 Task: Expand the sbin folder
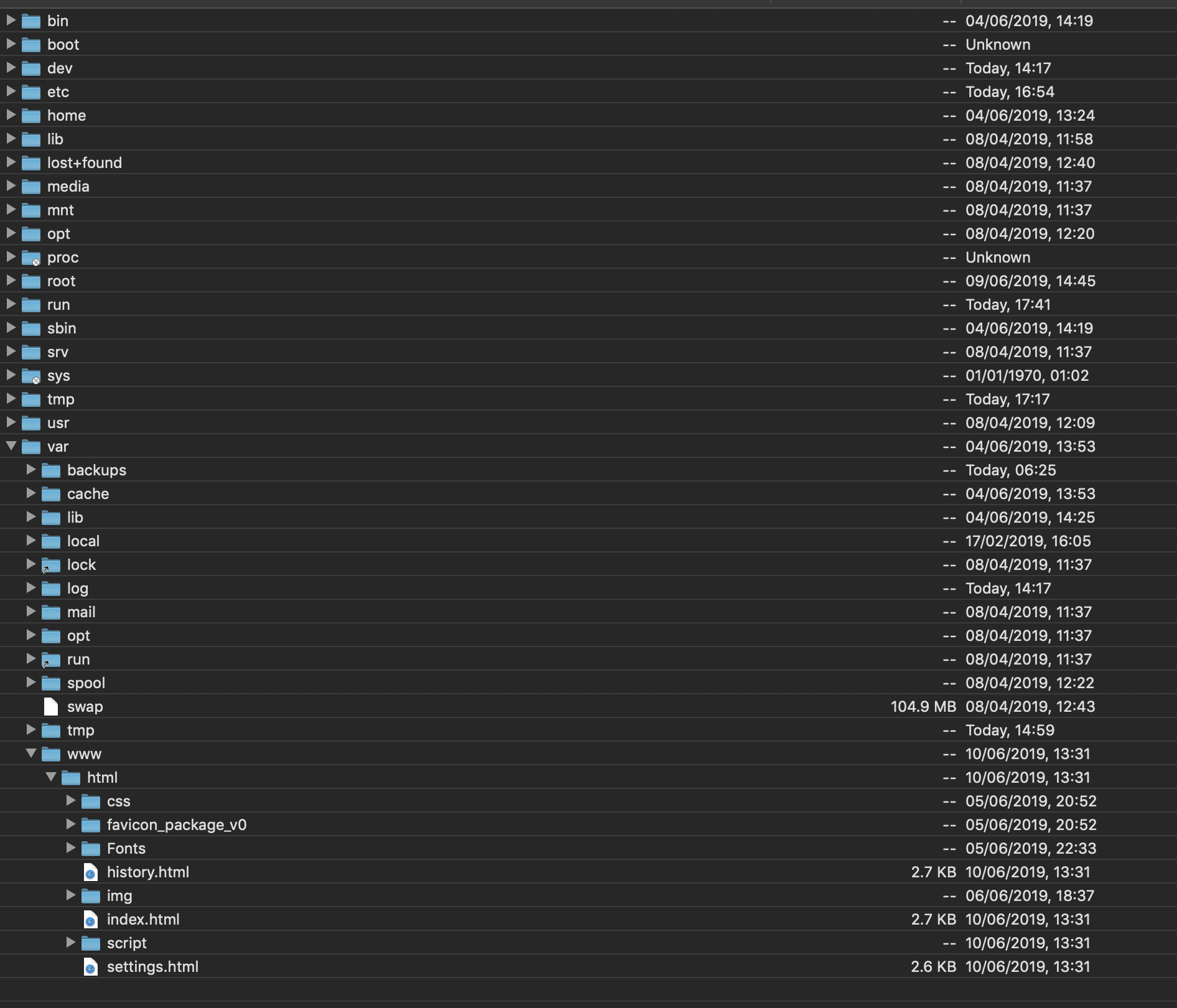coord(11,327)
